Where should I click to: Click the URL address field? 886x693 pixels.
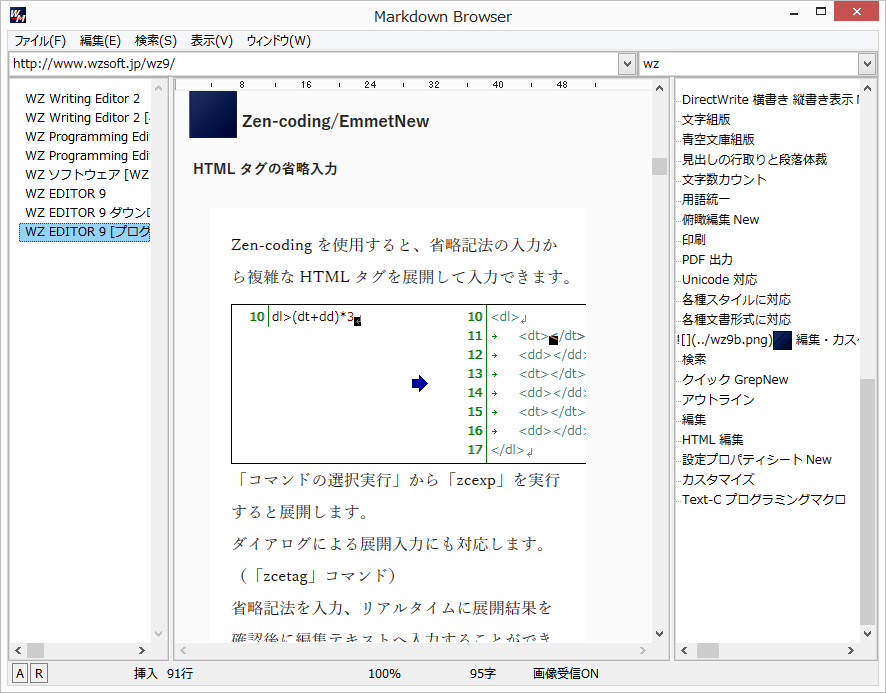[314, 64]
